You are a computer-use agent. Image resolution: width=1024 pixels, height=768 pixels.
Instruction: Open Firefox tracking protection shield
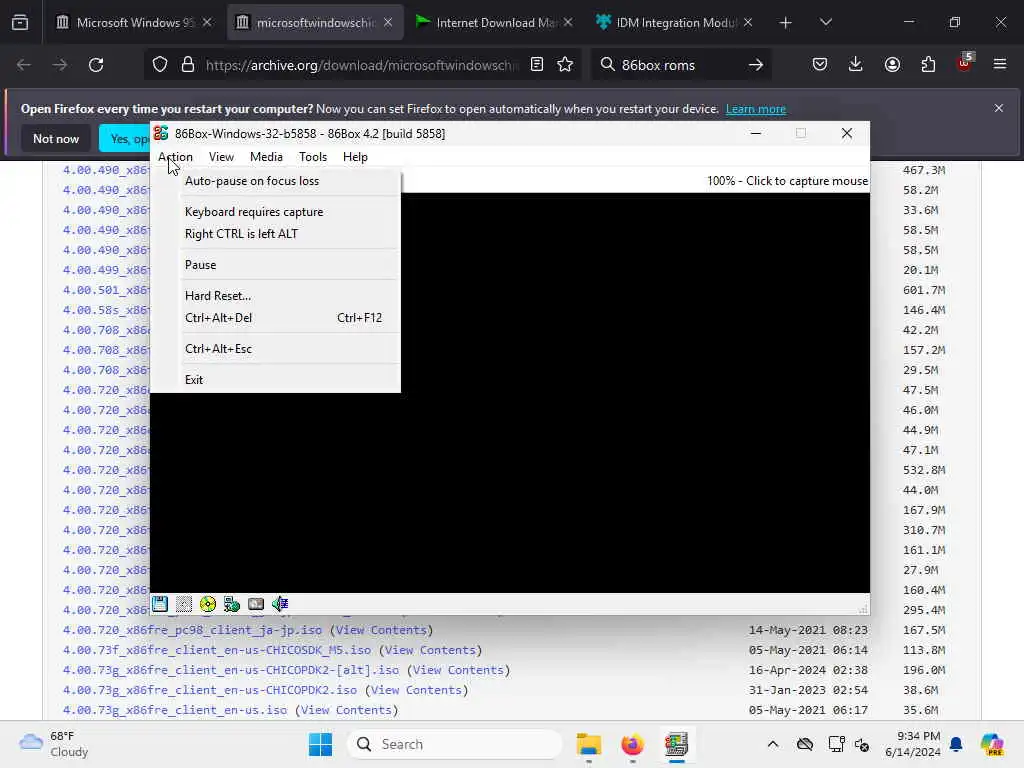click(x=160, y=65)
